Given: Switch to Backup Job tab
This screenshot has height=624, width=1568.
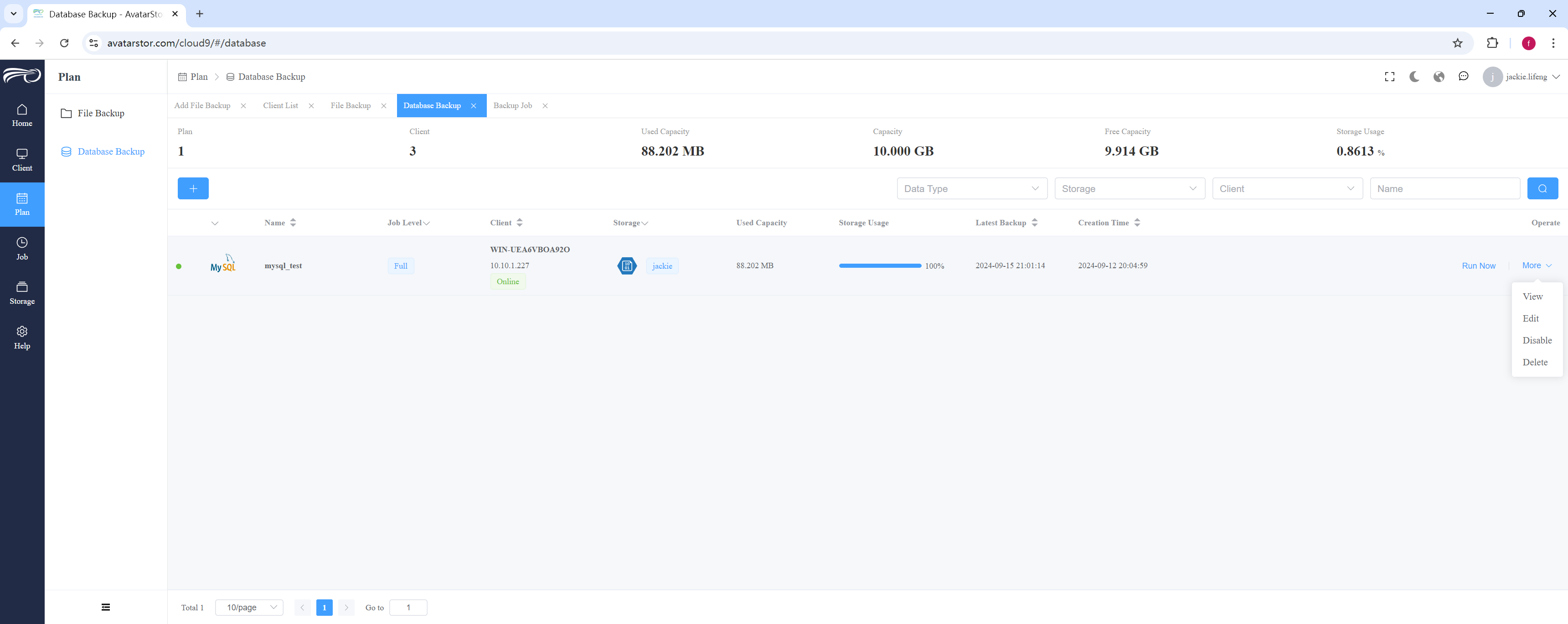Looking at the screenshot, I should (512, 105).
